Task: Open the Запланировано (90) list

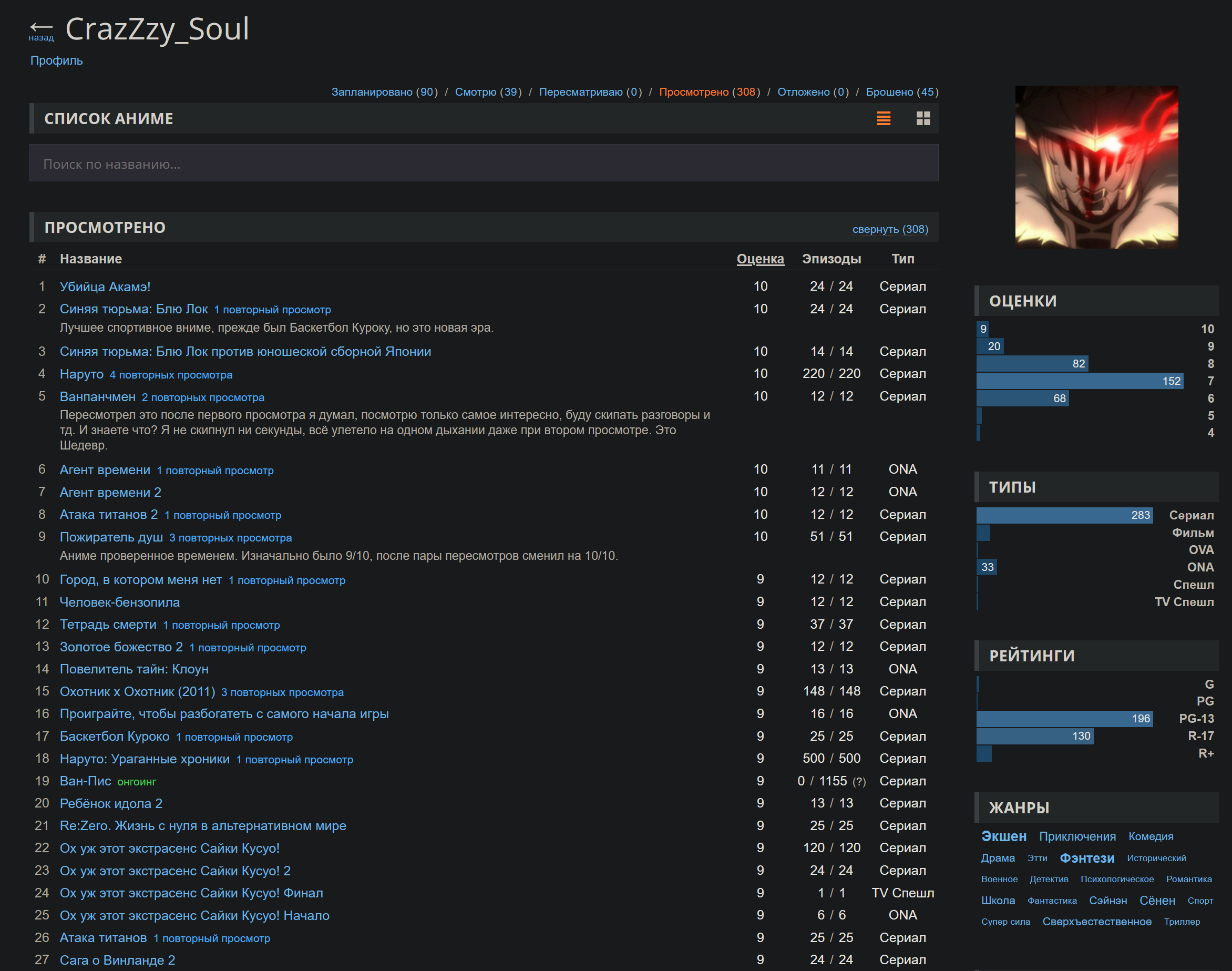Action: pos(384,92)
